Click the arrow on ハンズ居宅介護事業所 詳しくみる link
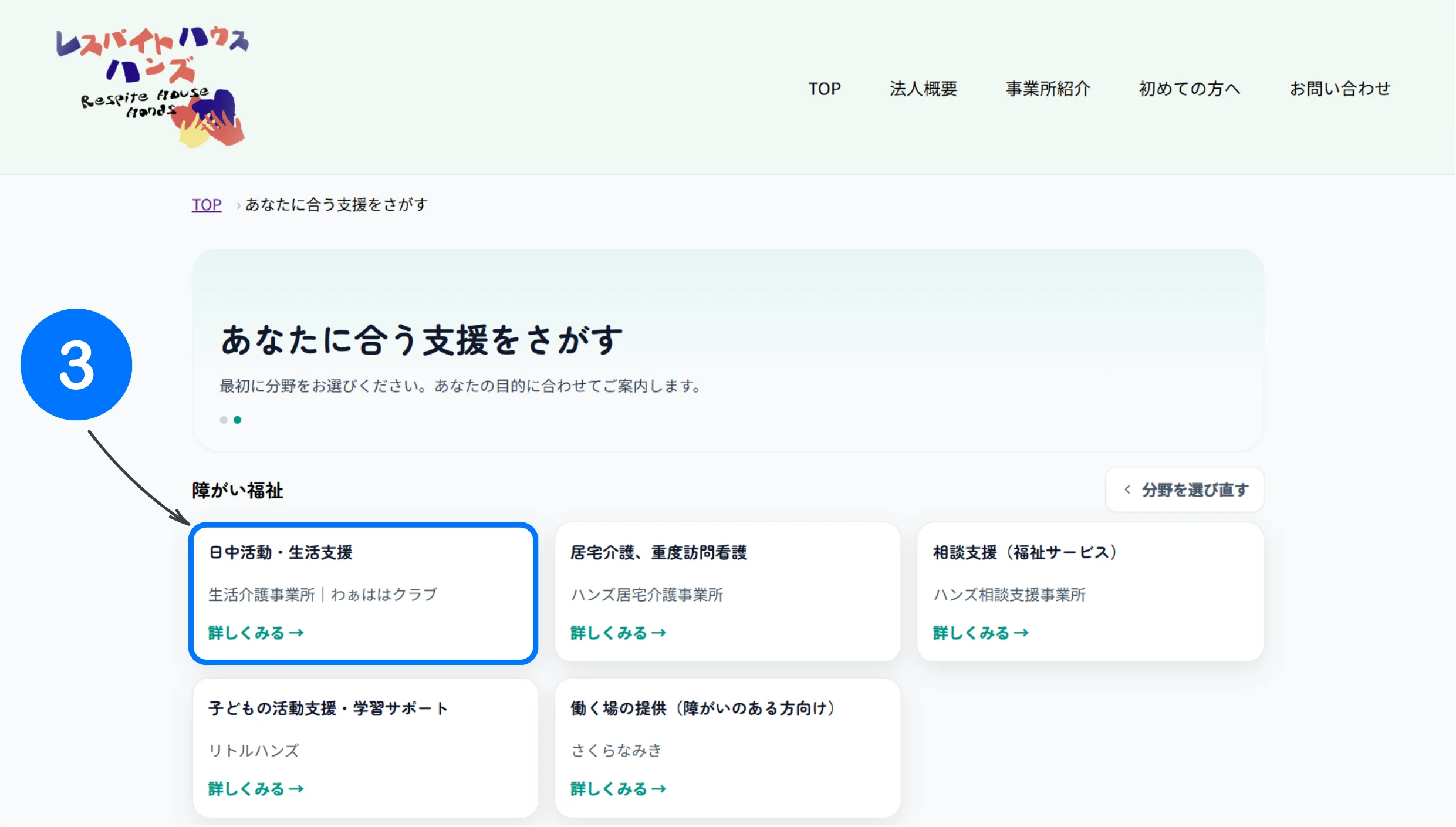 coord(660,633)
